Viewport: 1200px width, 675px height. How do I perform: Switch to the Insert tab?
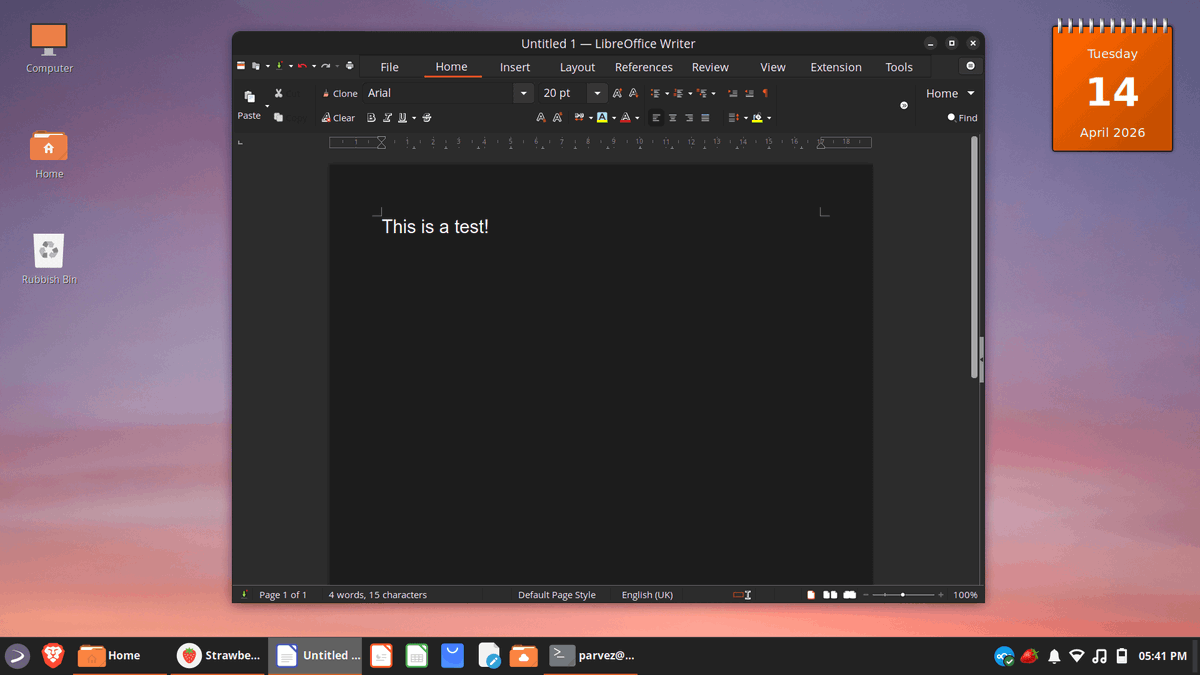515,67
